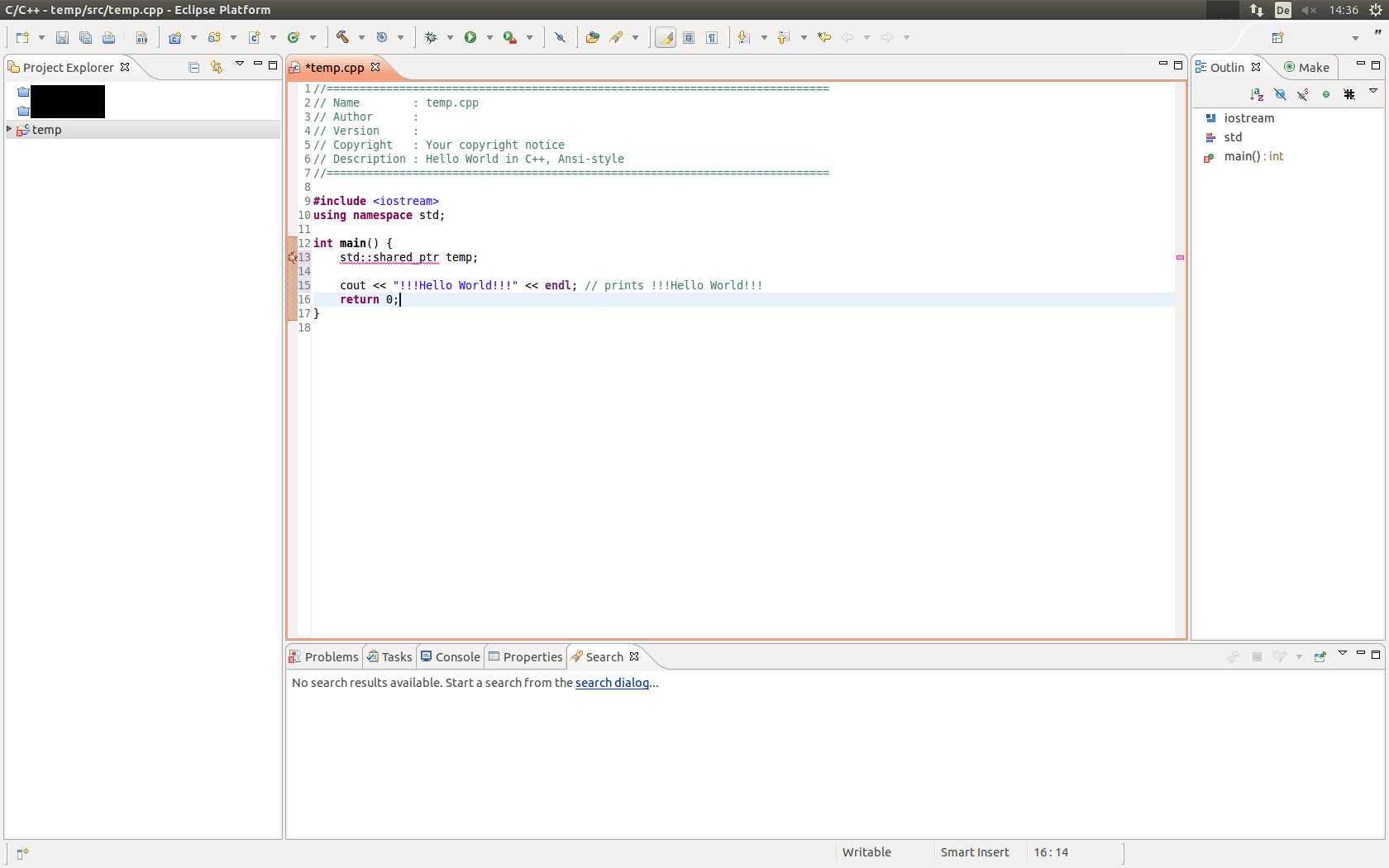
Task: Save all editors with the Save All icon
Action: point(85,37)
